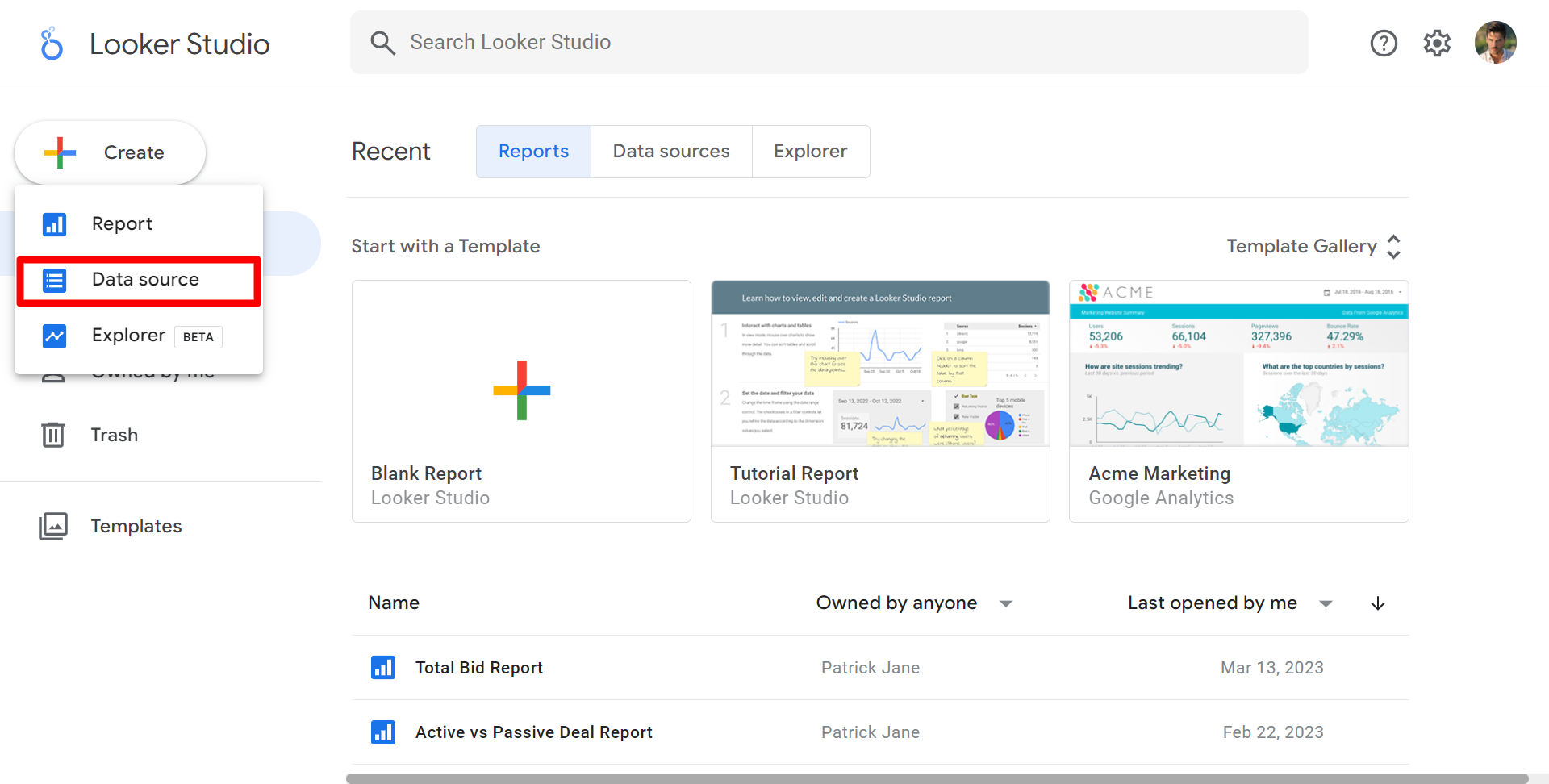Switch to the Data sources tab
This screenshot has height=784, width=1549.
click(671, 152)
